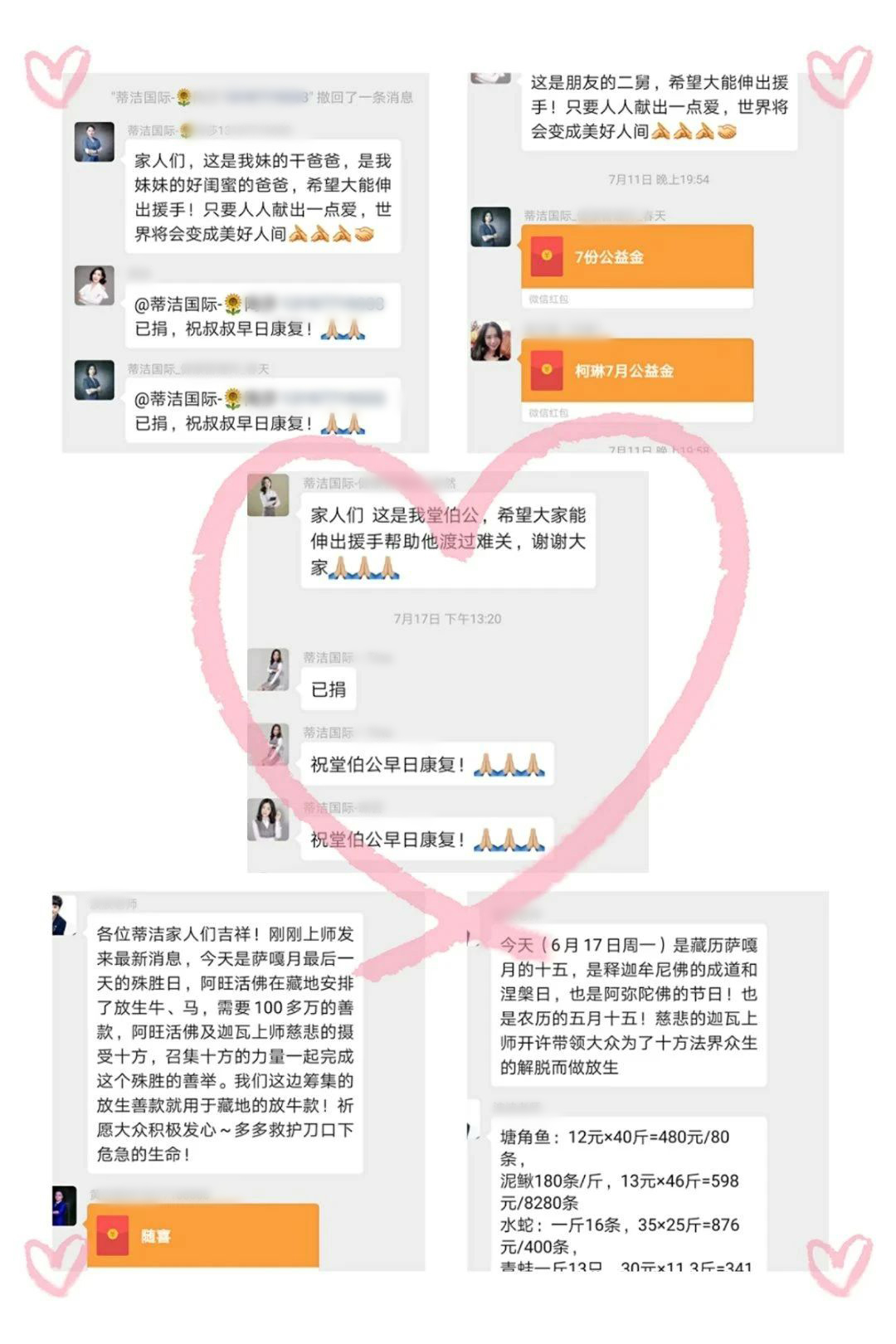This screenshot has width=896, height=1344.
Task: Select the 萨嘎月 放生 announcement message
Action: click(226, 1044)
